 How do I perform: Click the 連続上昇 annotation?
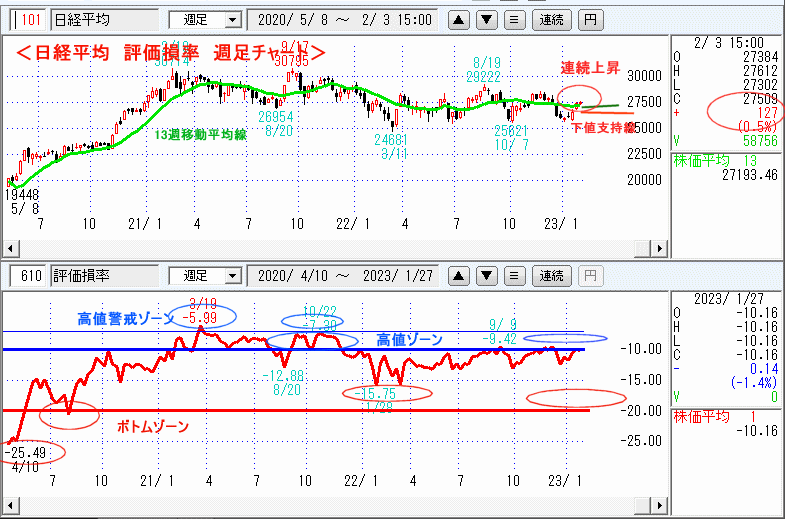click(590, 68)
